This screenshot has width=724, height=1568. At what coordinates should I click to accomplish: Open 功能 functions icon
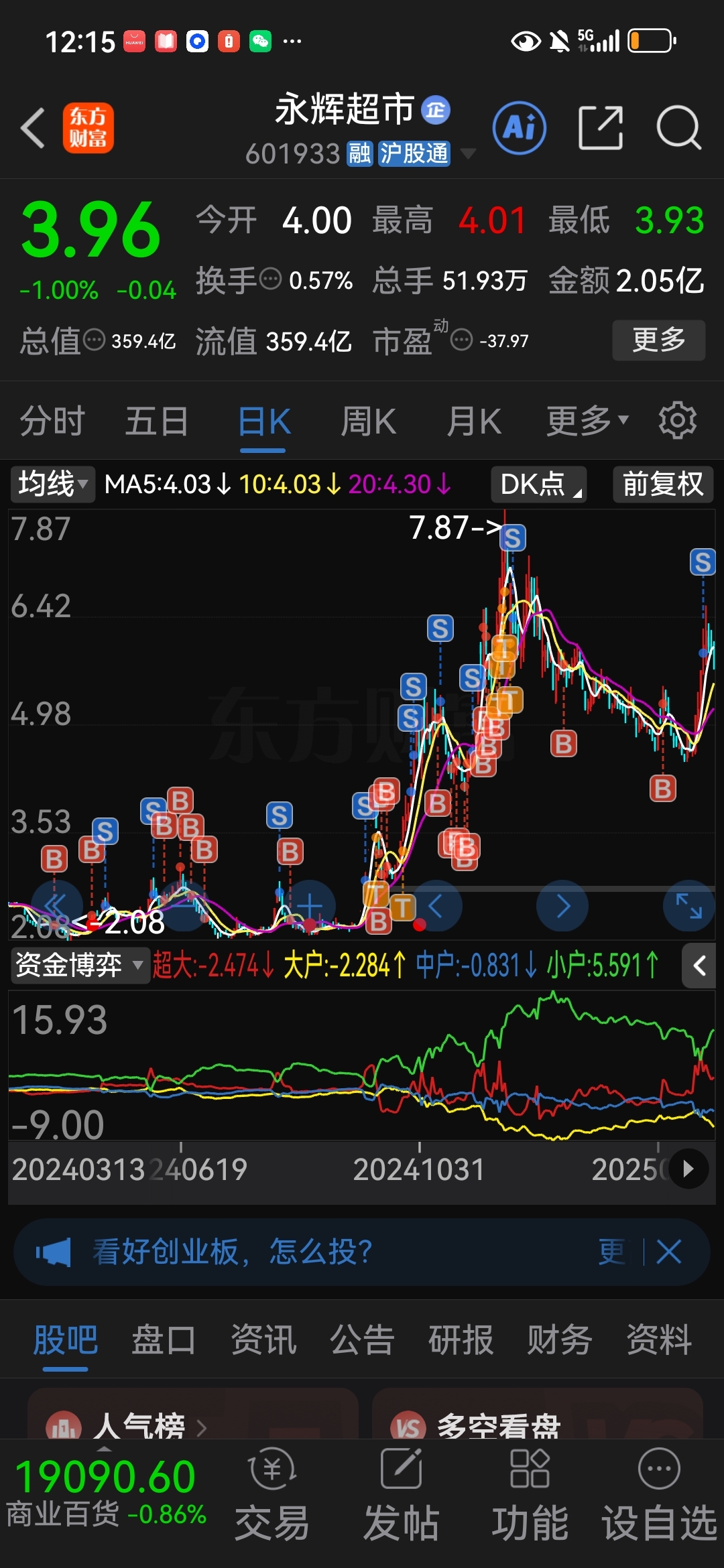pos(530,1494)
